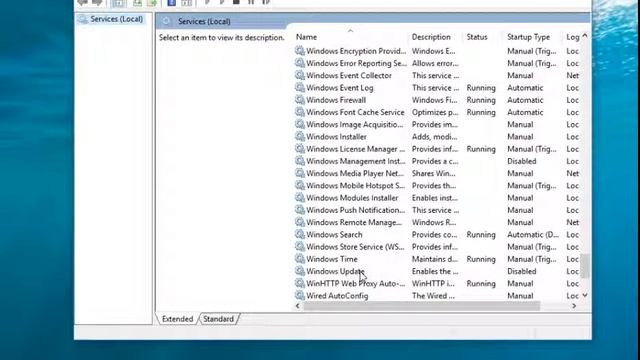This screenshot has width=640, height=360.
Task: Click vertical scrollbar down arrow in services list
Action: click(x=585, y=295)
